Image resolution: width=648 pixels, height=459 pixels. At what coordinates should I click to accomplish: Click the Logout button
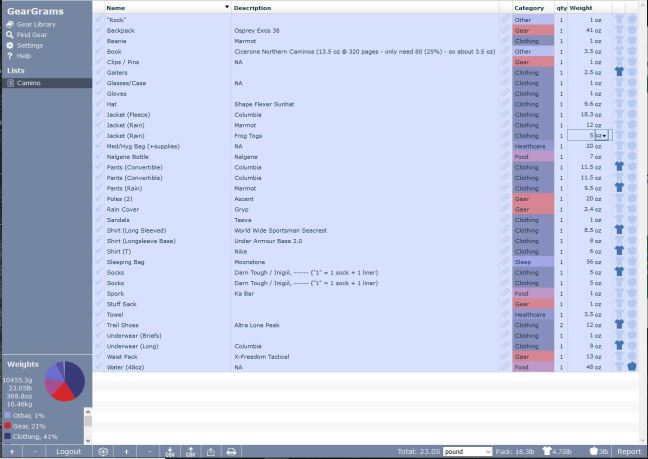point(68,452)
